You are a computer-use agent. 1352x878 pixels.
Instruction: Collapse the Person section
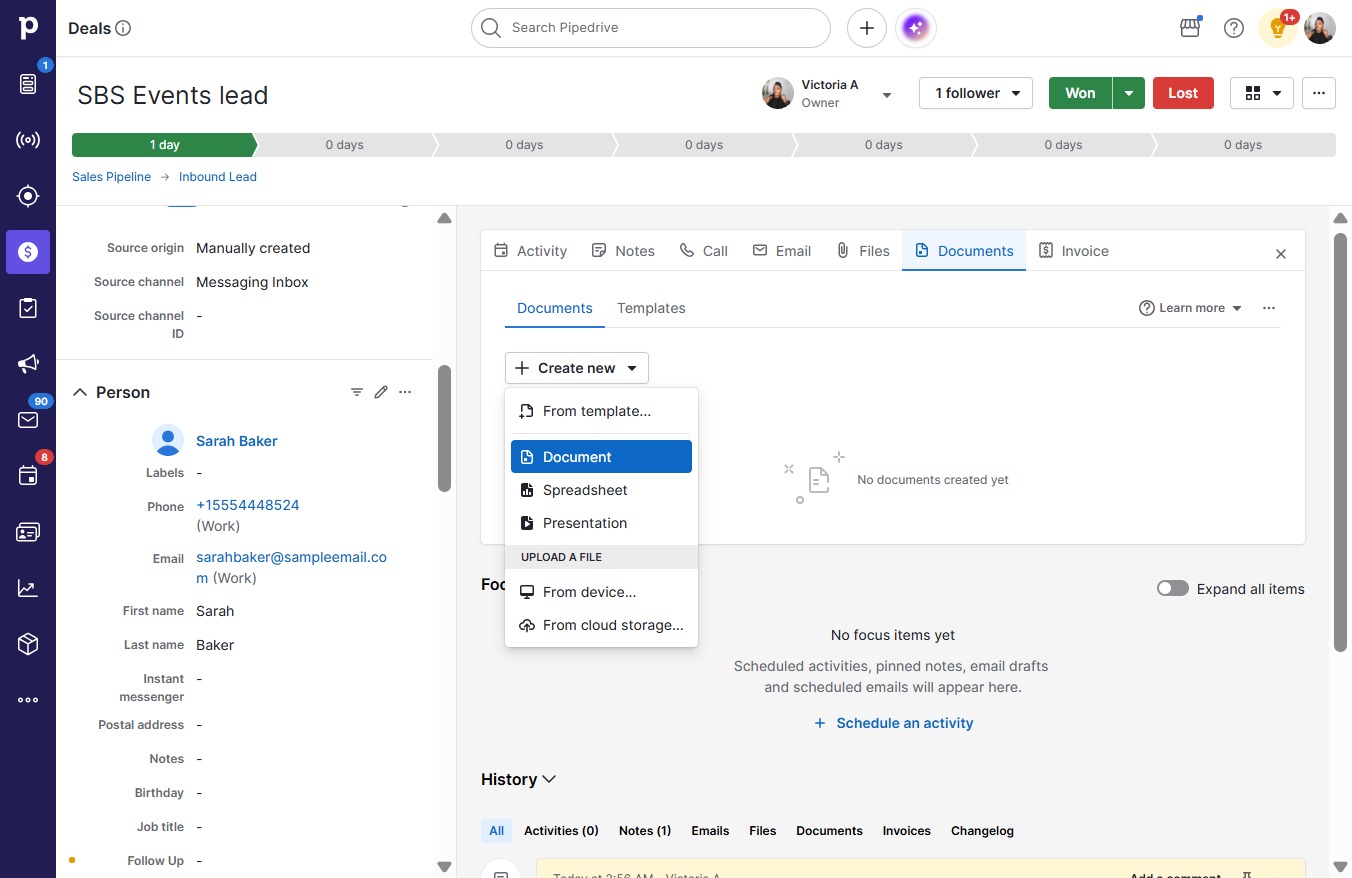[x=80, y=392]
